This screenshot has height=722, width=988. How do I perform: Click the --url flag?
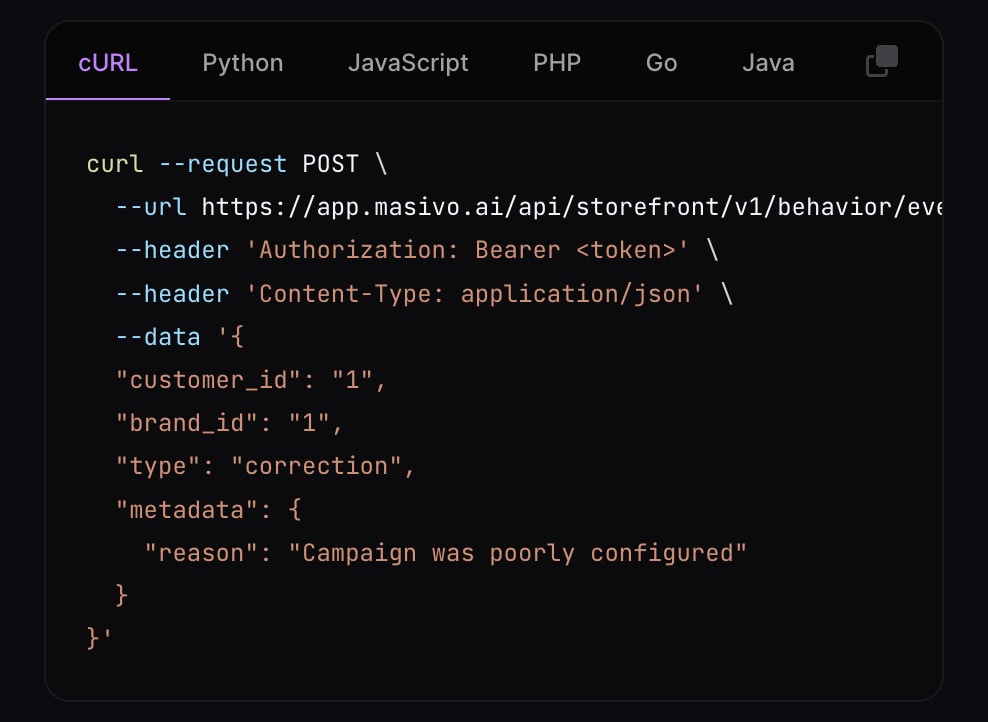[151, 207]
